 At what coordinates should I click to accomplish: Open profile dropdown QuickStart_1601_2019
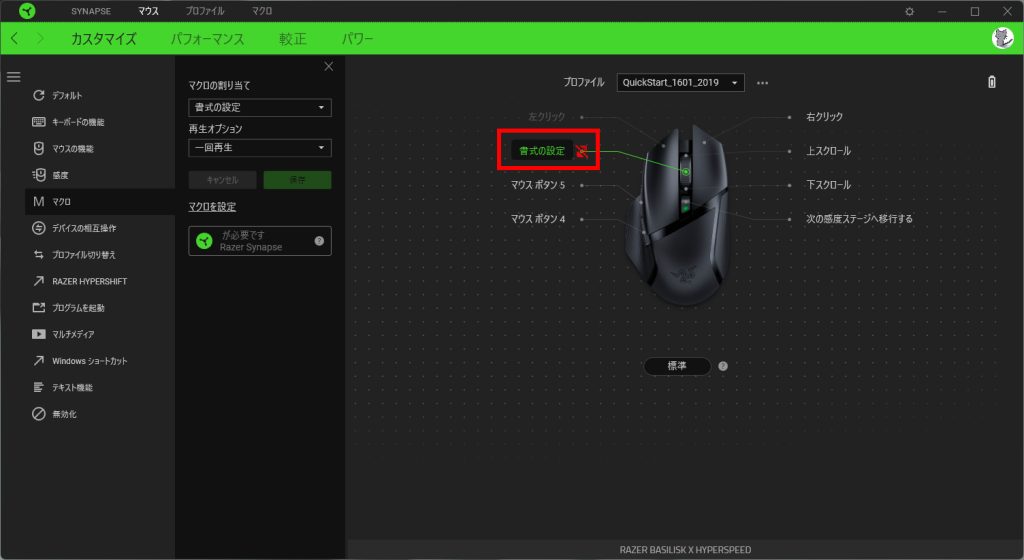(680, 83)
